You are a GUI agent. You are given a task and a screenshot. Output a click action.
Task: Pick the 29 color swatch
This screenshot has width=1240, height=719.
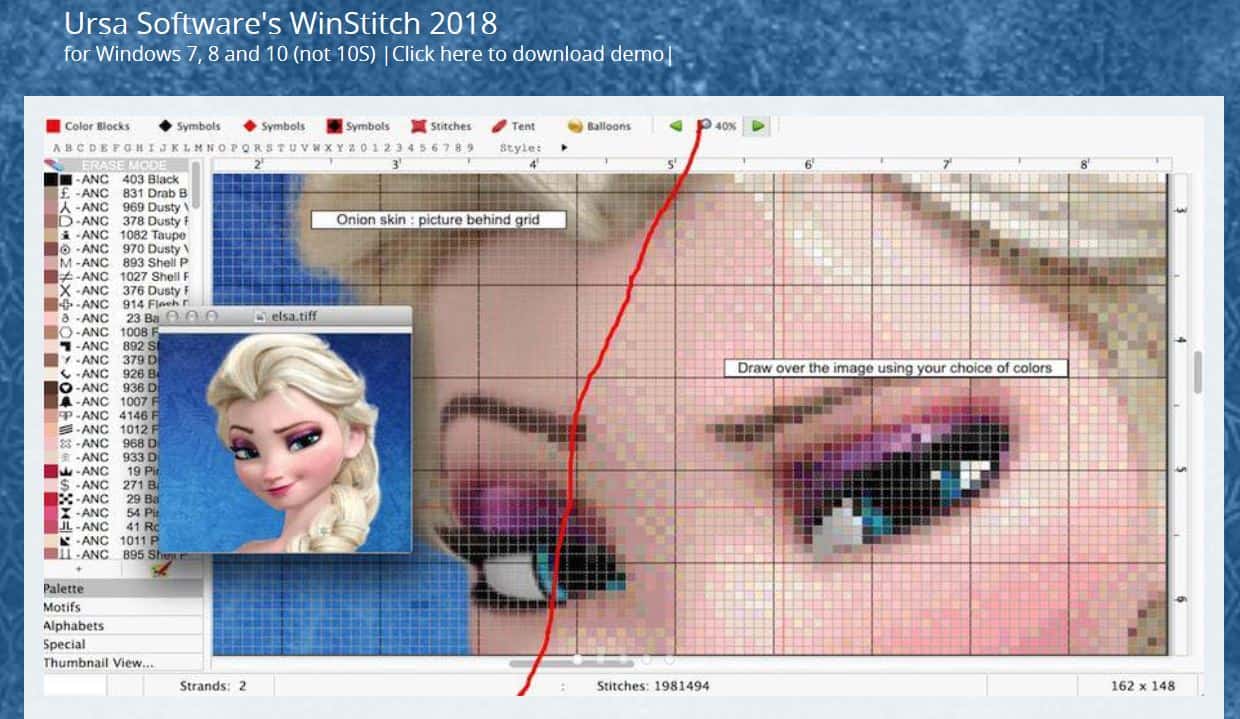click(x=50, y=499)
